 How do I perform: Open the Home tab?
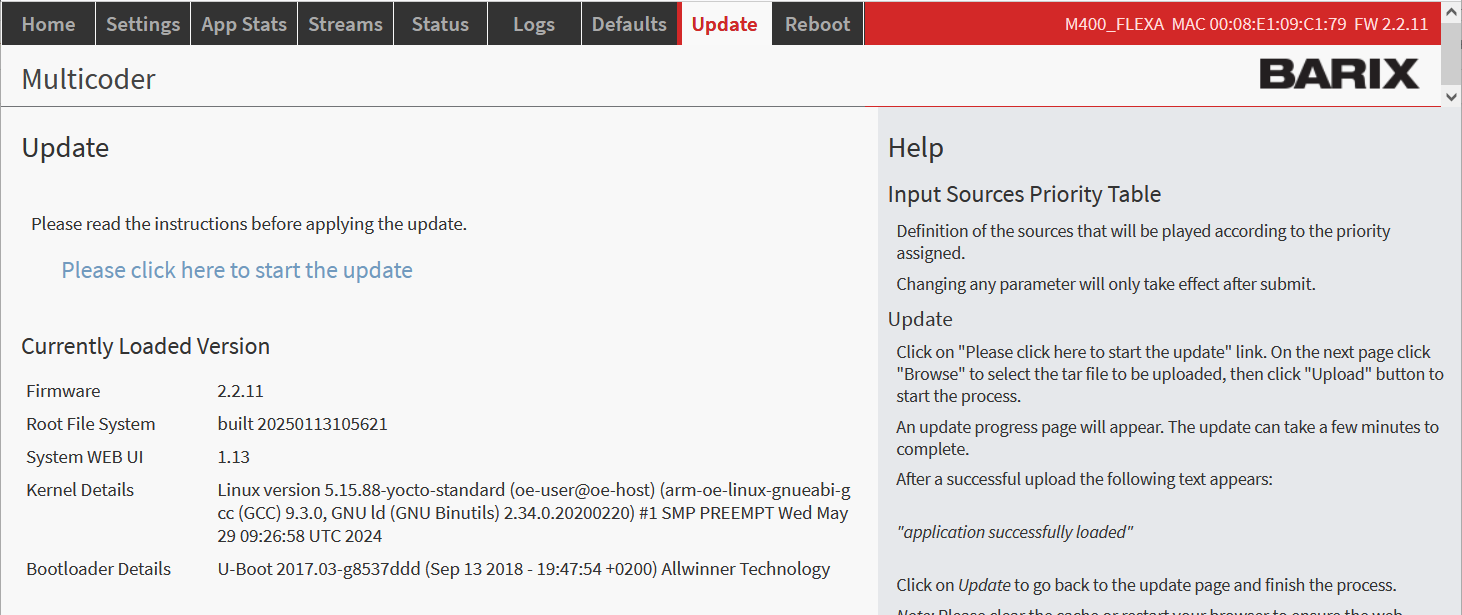(48, 24)
